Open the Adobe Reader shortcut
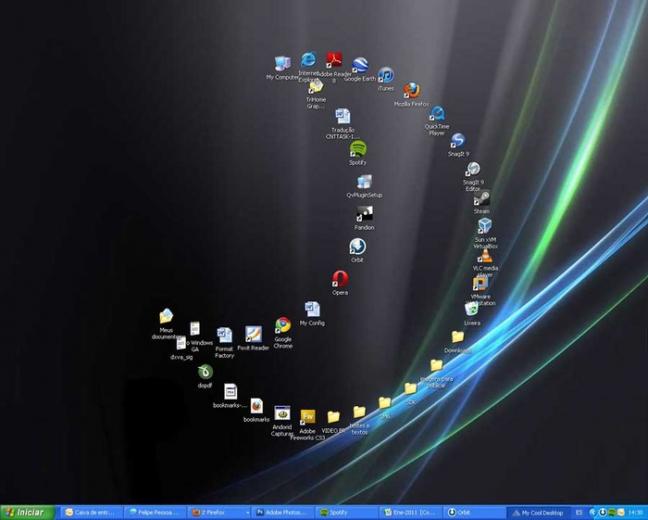The height and width of the screenshot is (520, 648). point(334,60)
